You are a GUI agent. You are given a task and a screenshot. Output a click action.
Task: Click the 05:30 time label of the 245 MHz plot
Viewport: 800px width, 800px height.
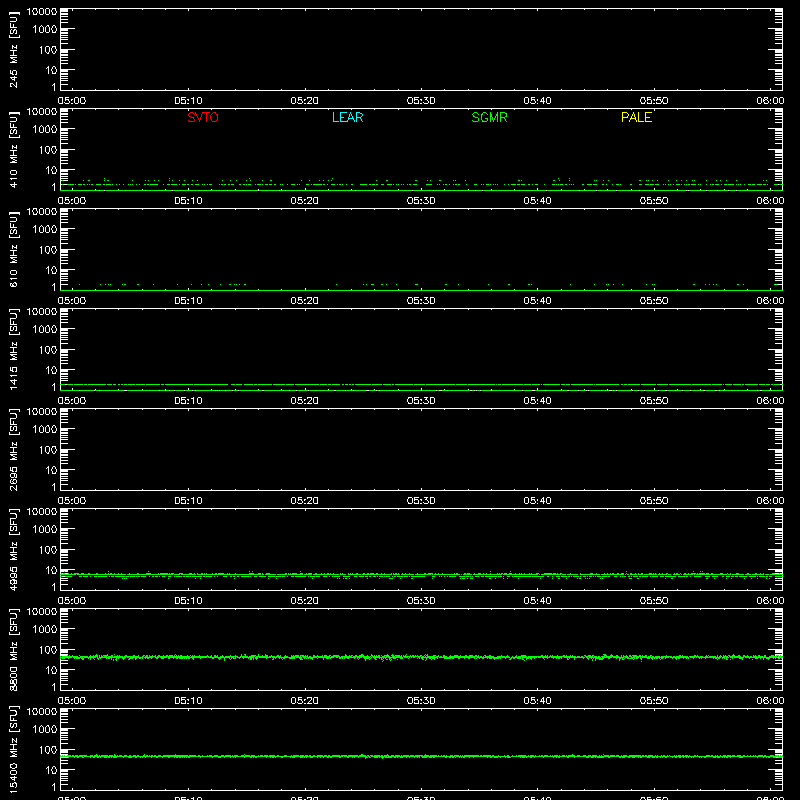(x=421, y=101)
